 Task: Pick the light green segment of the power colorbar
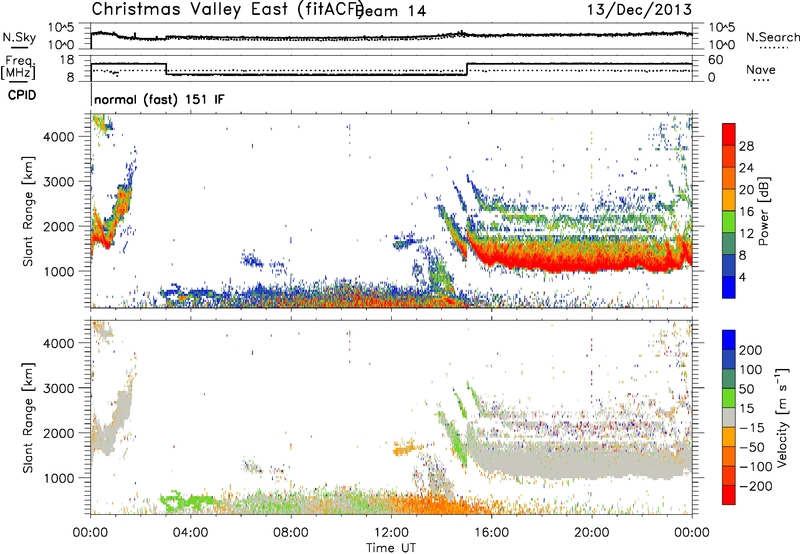(729, 222)
